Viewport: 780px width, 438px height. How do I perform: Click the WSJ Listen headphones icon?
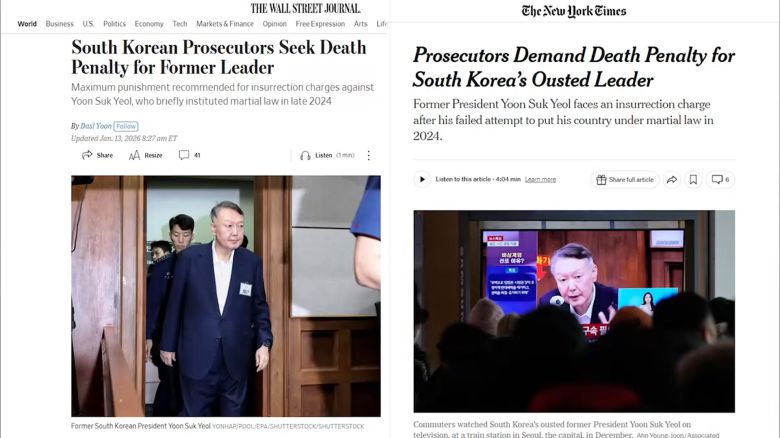point(305,155)
